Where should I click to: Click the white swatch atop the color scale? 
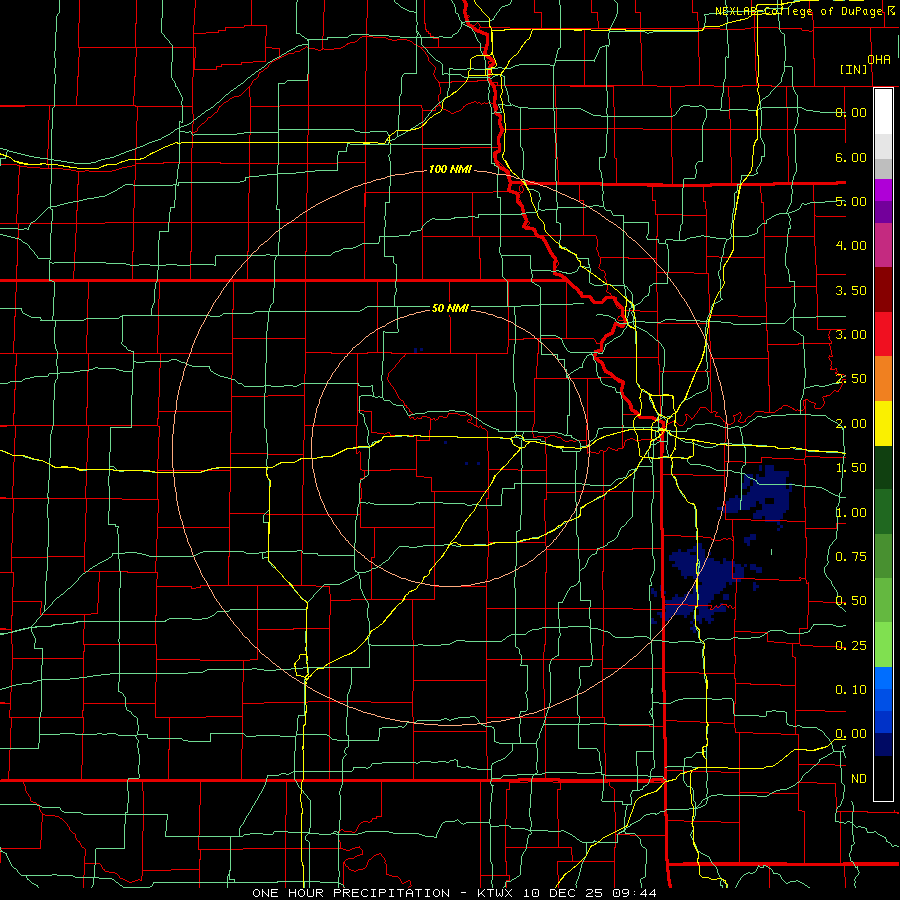click(x=883, y=111)
